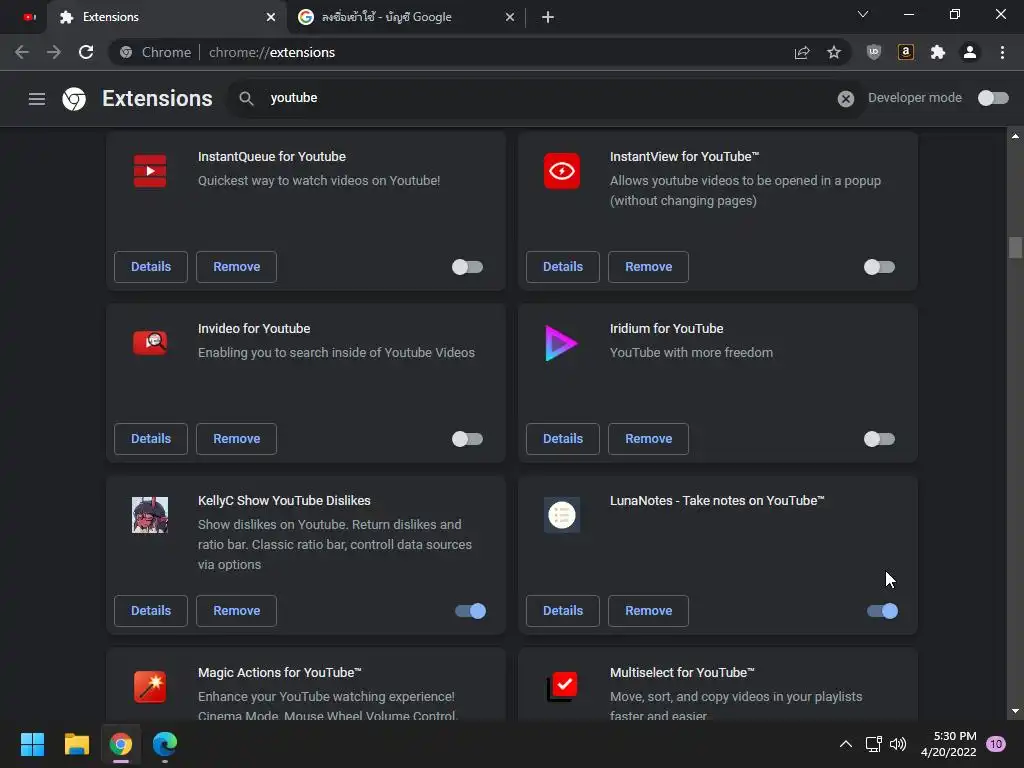Remove LunaNotes extension
Screen dimensions: 1024x768
point(648,611)
